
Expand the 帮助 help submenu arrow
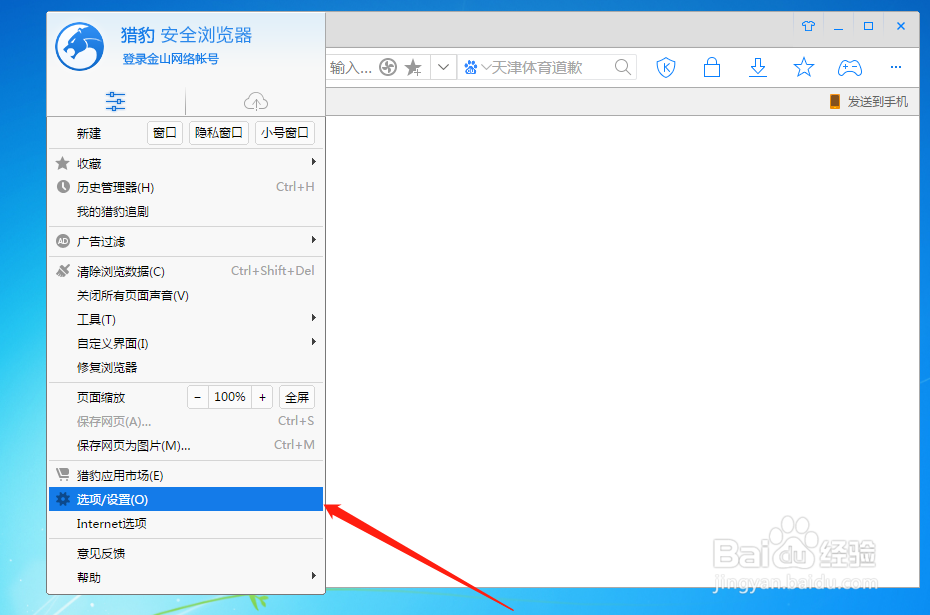(x=313, y=576)
